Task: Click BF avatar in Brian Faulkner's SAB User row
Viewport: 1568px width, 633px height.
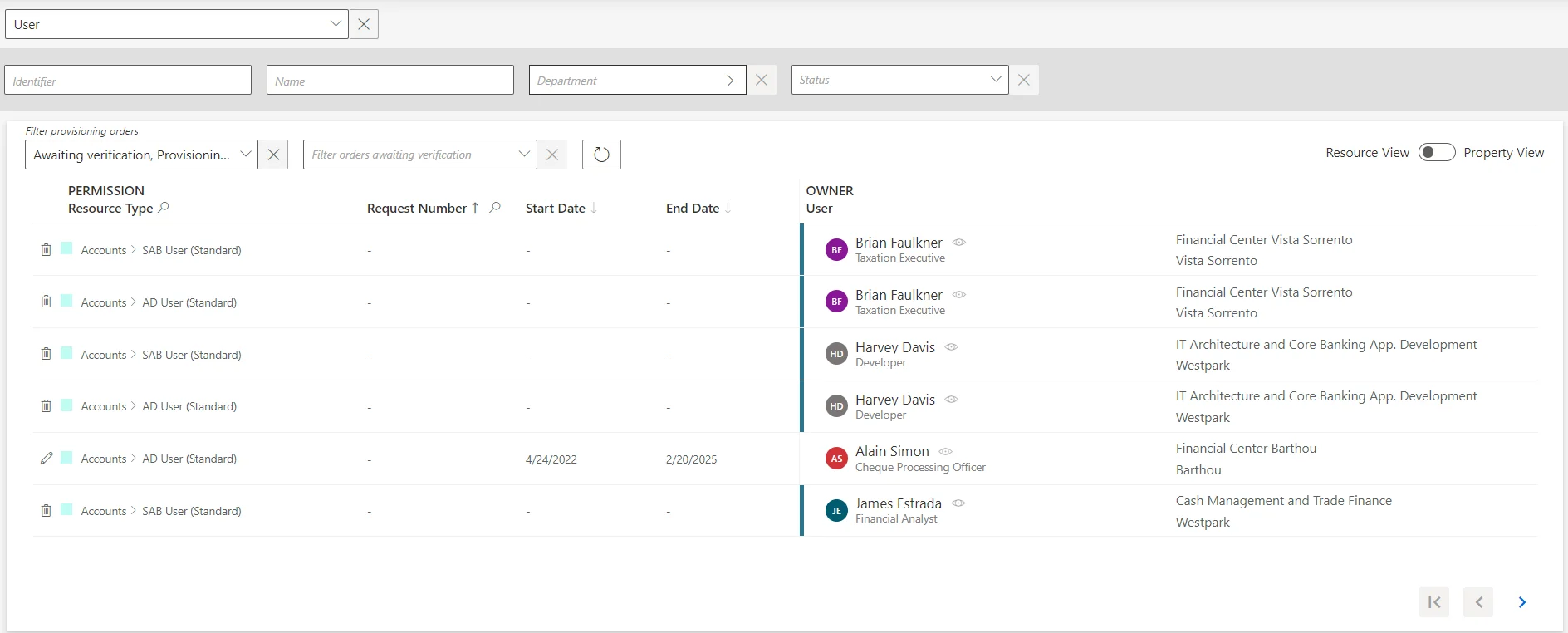Action: pyautogui.click(x=836, y=249)
